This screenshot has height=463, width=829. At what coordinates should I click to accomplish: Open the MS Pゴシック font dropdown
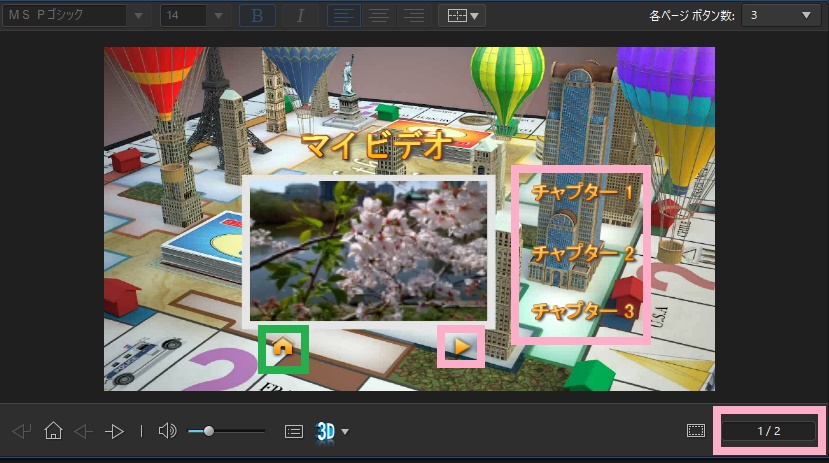138,16
